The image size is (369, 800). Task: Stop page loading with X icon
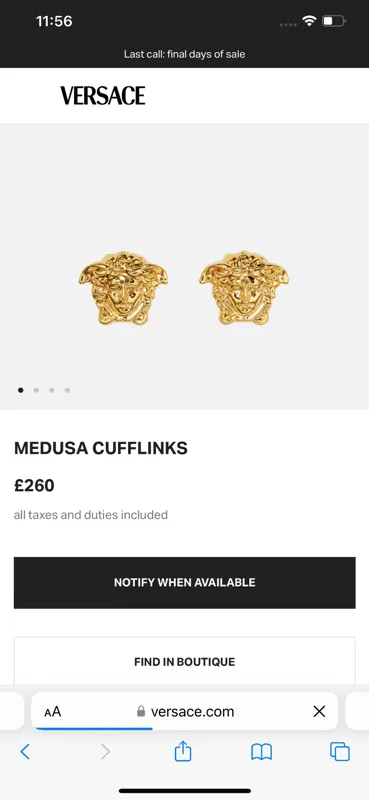(319, 711)
